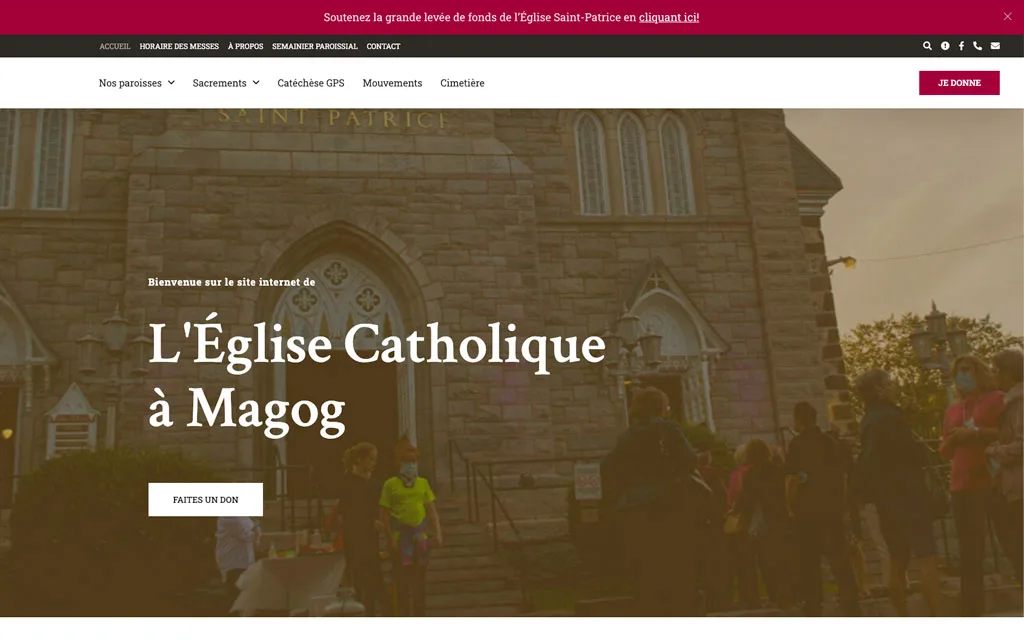
Task: Open the Catéchèse GPS menu item
Action: [x=311, y=83]
